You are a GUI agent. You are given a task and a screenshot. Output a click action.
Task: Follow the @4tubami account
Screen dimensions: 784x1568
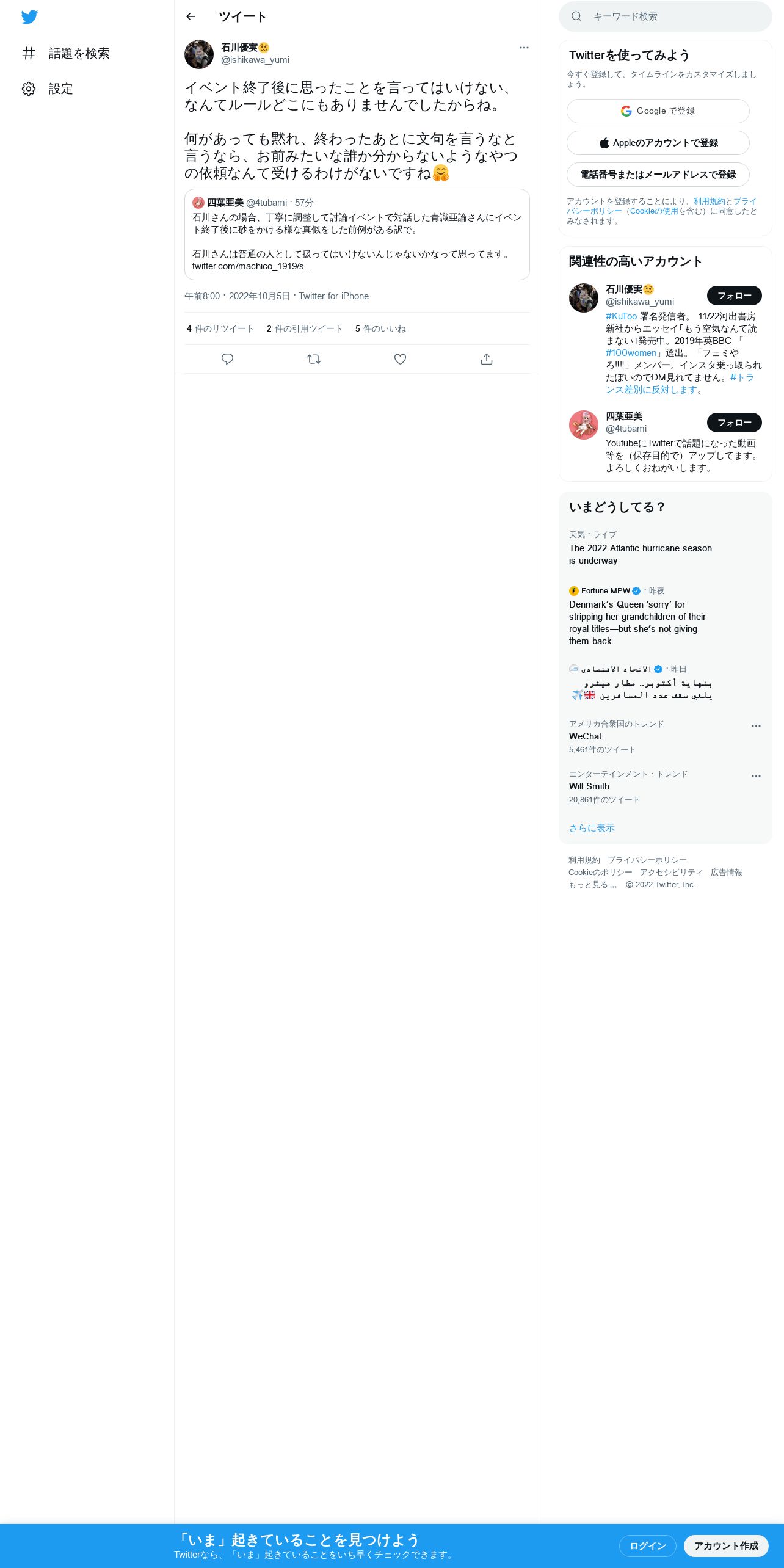point(735,423)
